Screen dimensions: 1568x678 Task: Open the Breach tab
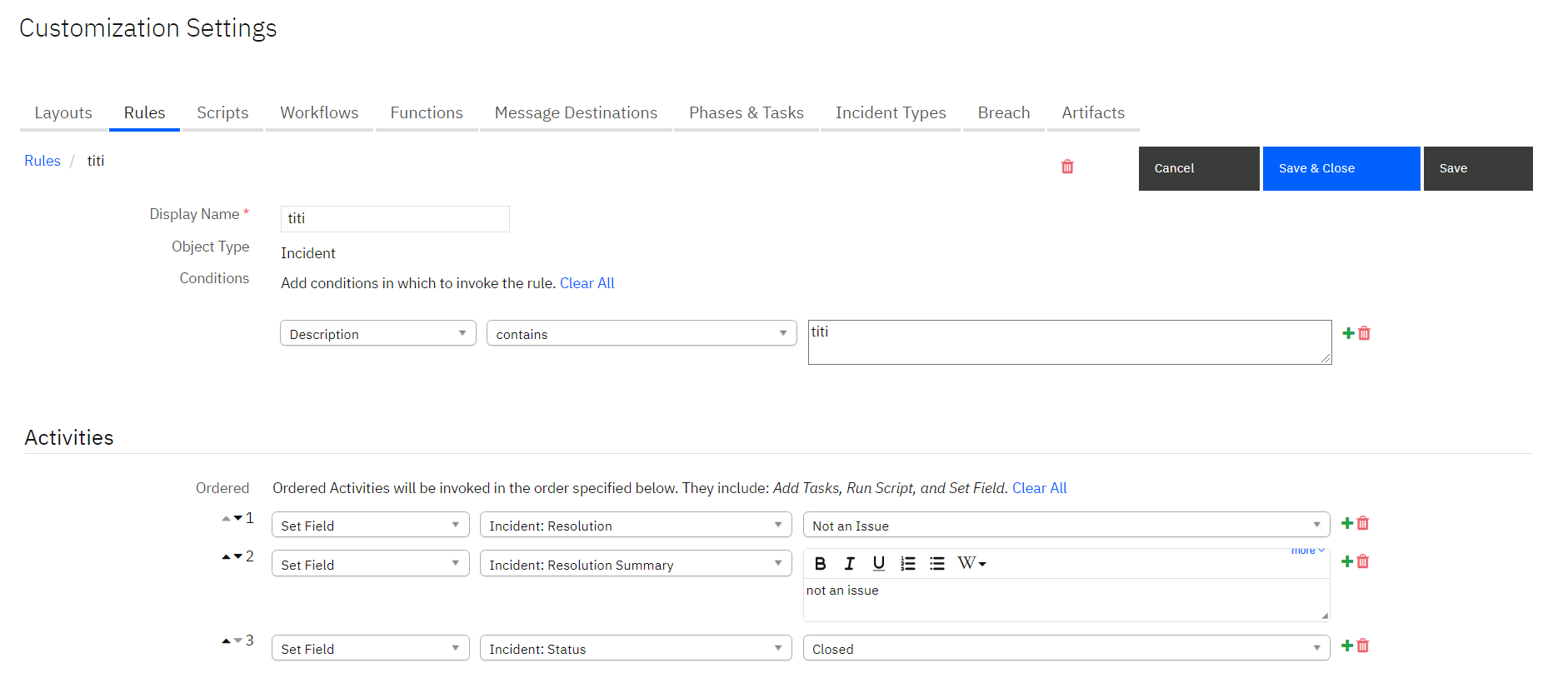click(1004, 113)
